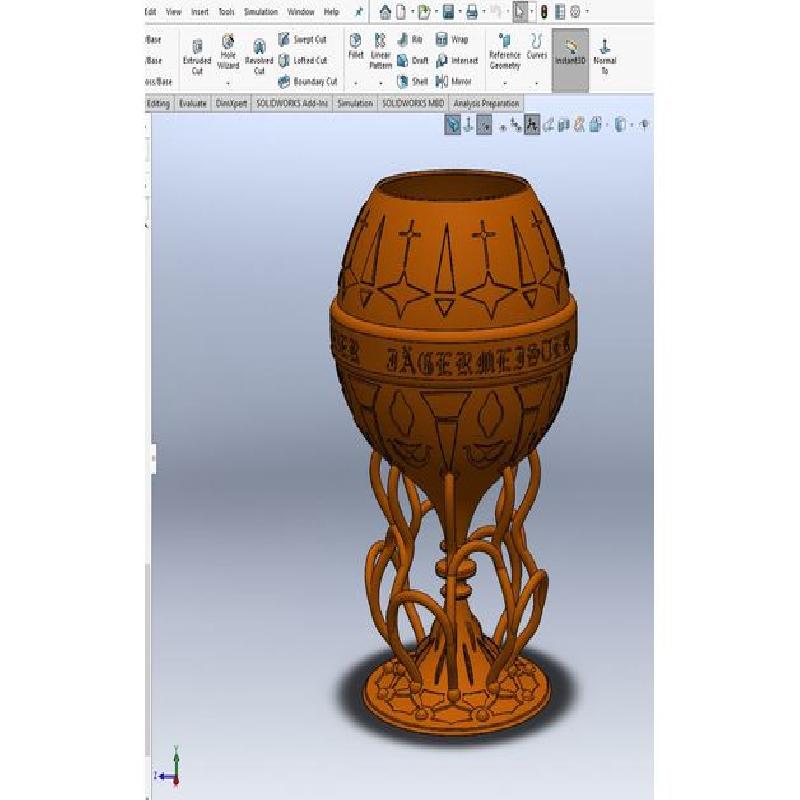Open the New document dropdown arrow
Screen dimensions: 800x800
click(x=412, y=12)
